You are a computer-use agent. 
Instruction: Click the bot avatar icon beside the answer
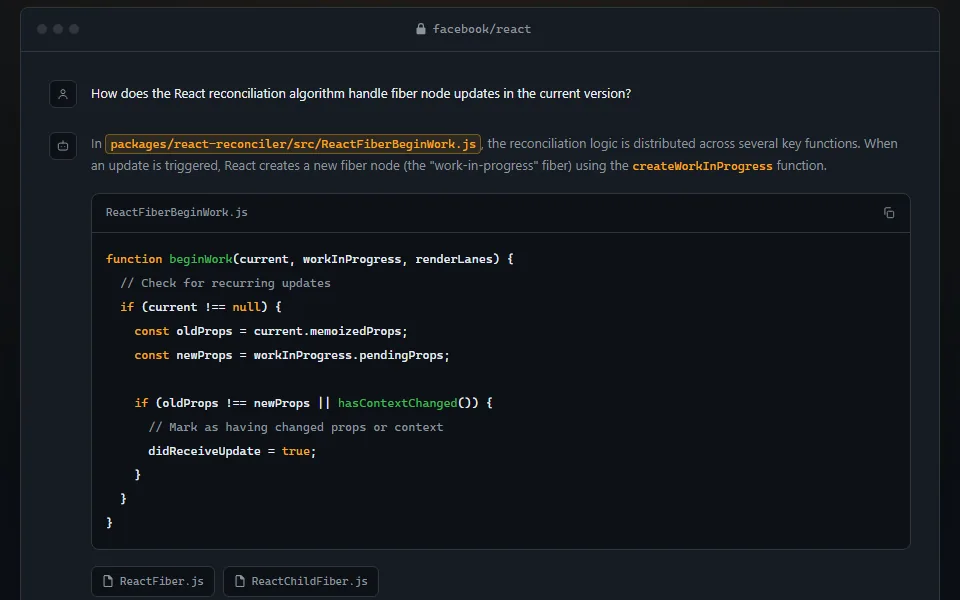[62, 146]
